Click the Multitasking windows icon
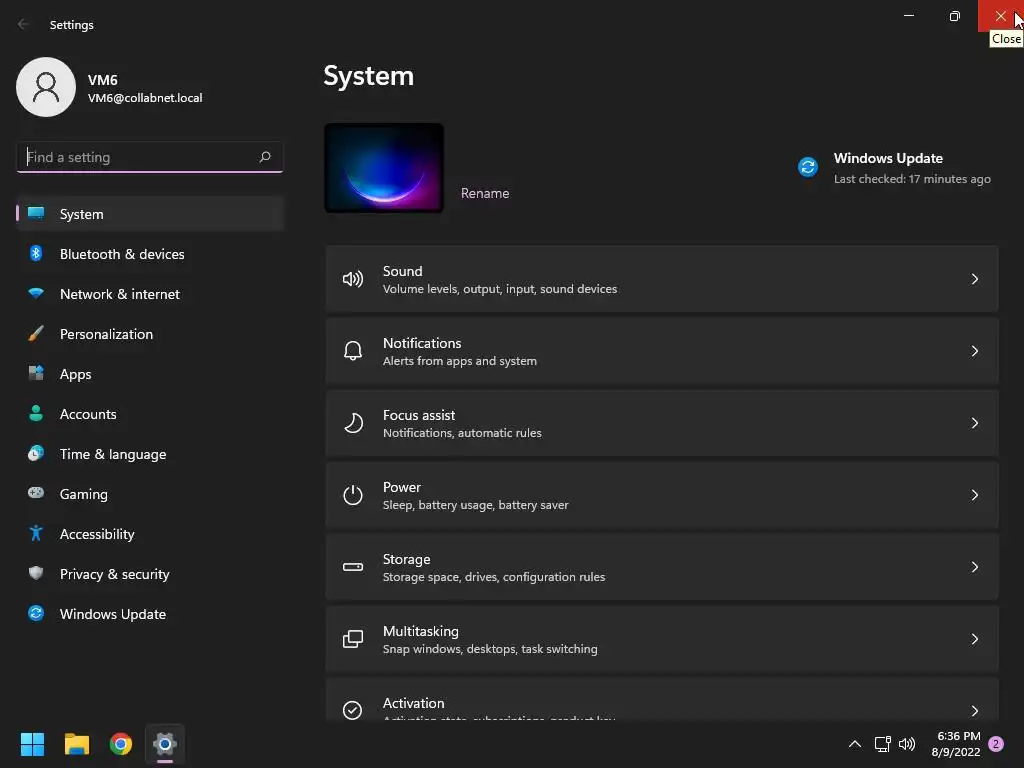1024x768 pixels. tap(353, 639)
